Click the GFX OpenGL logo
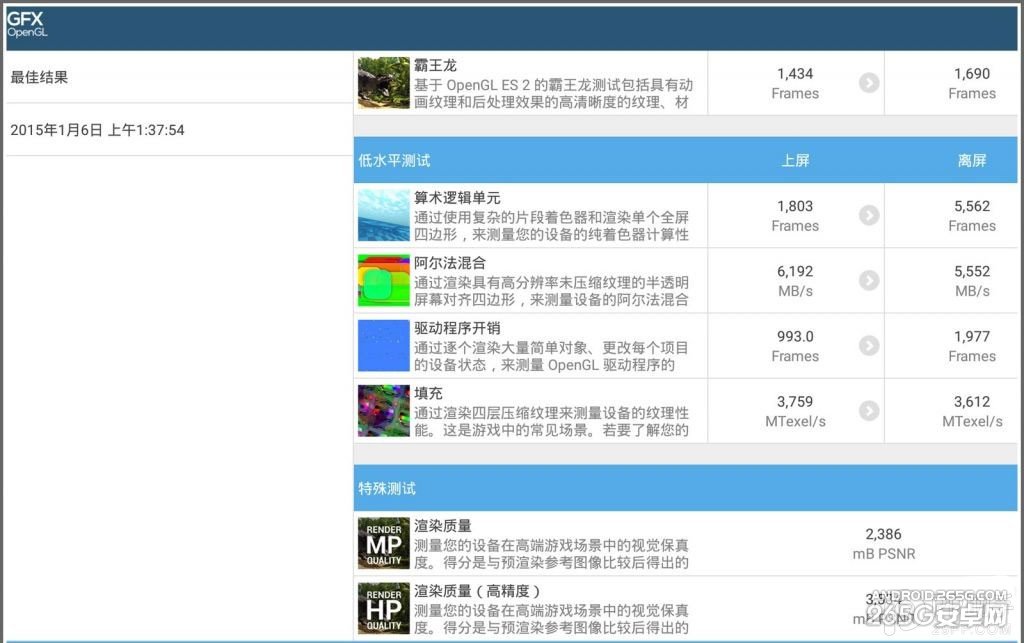Viewport: 1024px width, 643px height. point(27,24)
